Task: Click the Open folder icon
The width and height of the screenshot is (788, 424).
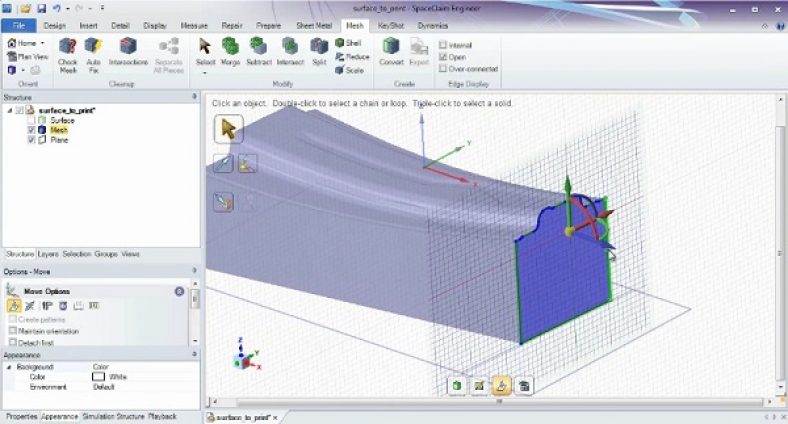Action: coord(26,9)
